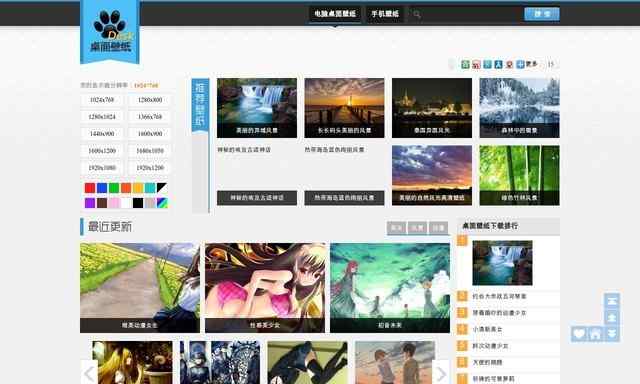Click the paw print site logo
The height and width of the screenshot is (384, 640).
110,31
